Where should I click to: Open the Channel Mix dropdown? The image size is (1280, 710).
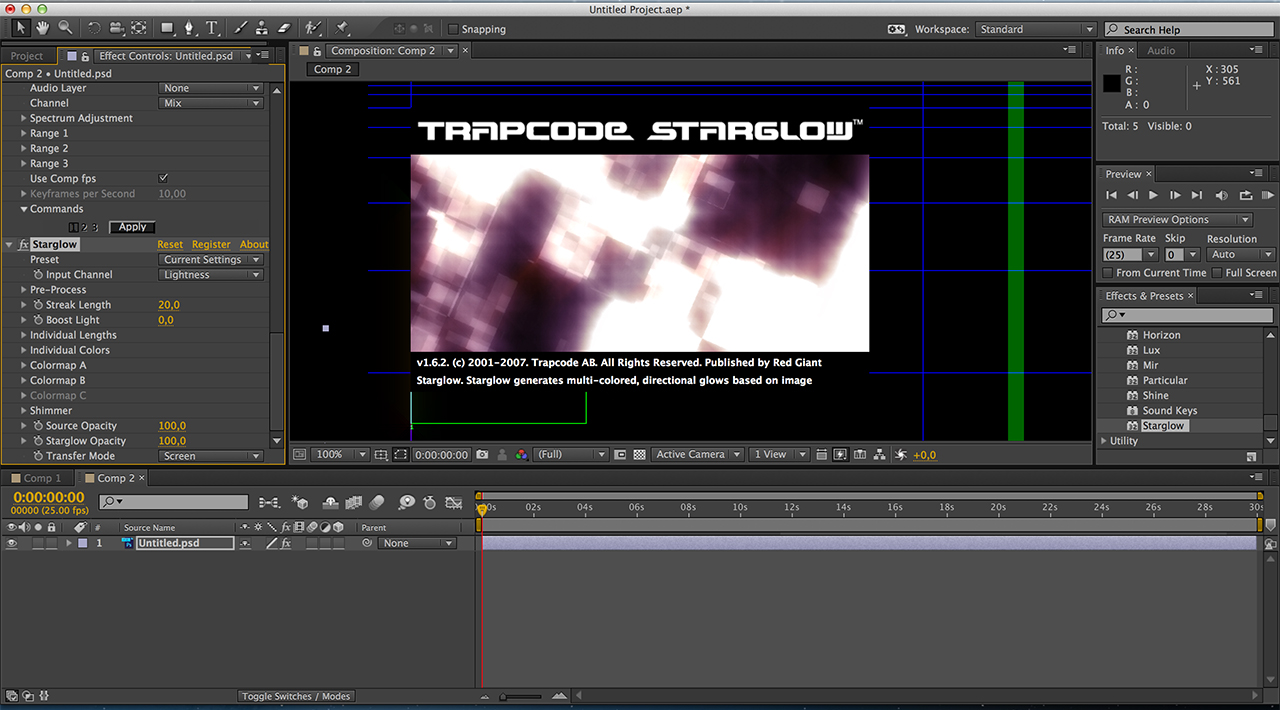pos(211,103)
